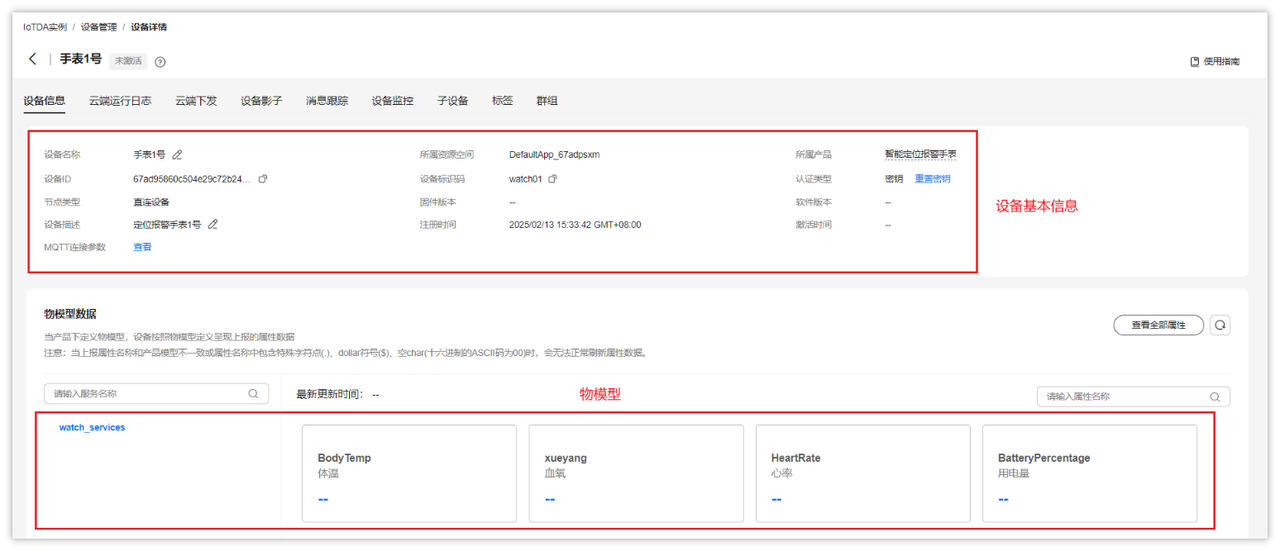The width and height of the screenshot is (1280, 551).
Task: Open the 云端下发 tab
Action: pyautogui.click(x=196, y=101)
